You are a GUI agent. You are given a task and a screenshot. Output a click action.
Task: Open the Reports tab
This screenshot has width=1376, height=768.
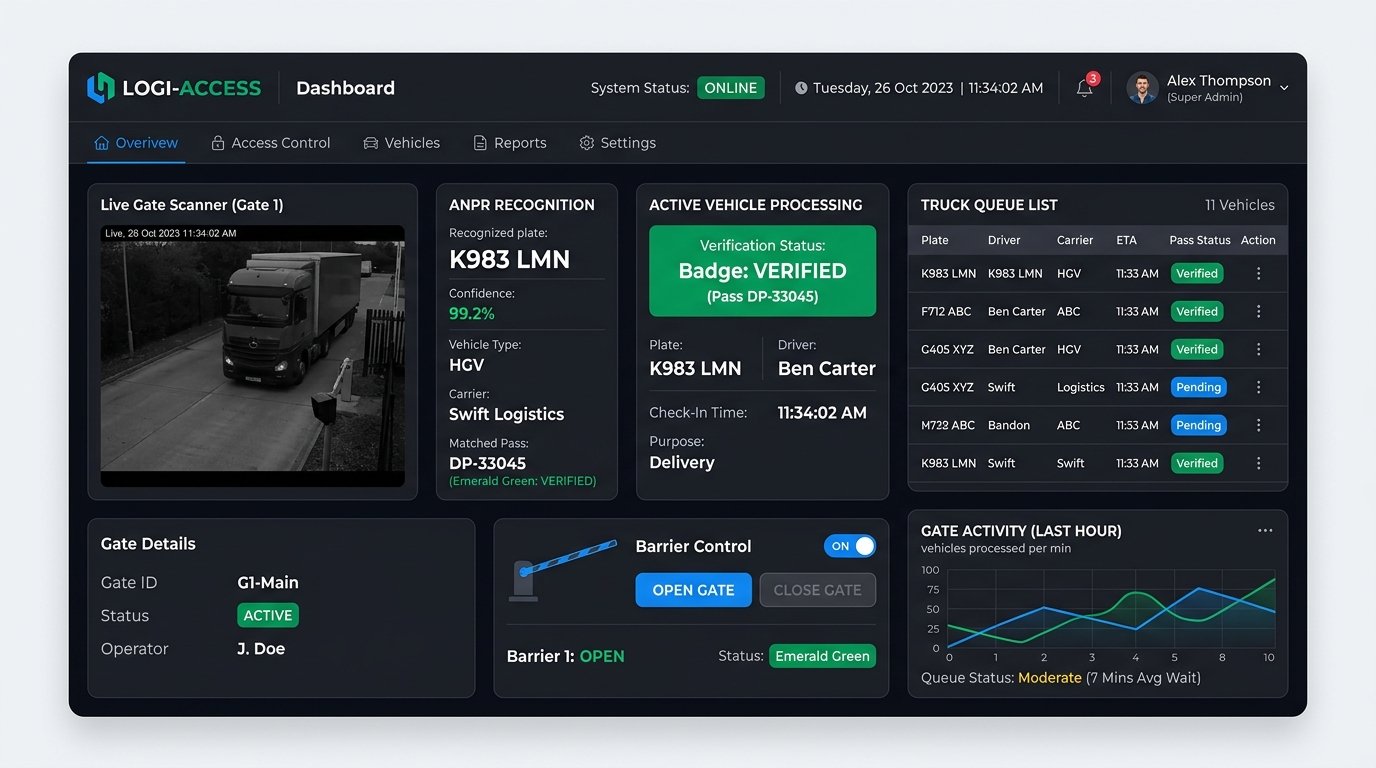pyautogui.click(x=510, y=143)
